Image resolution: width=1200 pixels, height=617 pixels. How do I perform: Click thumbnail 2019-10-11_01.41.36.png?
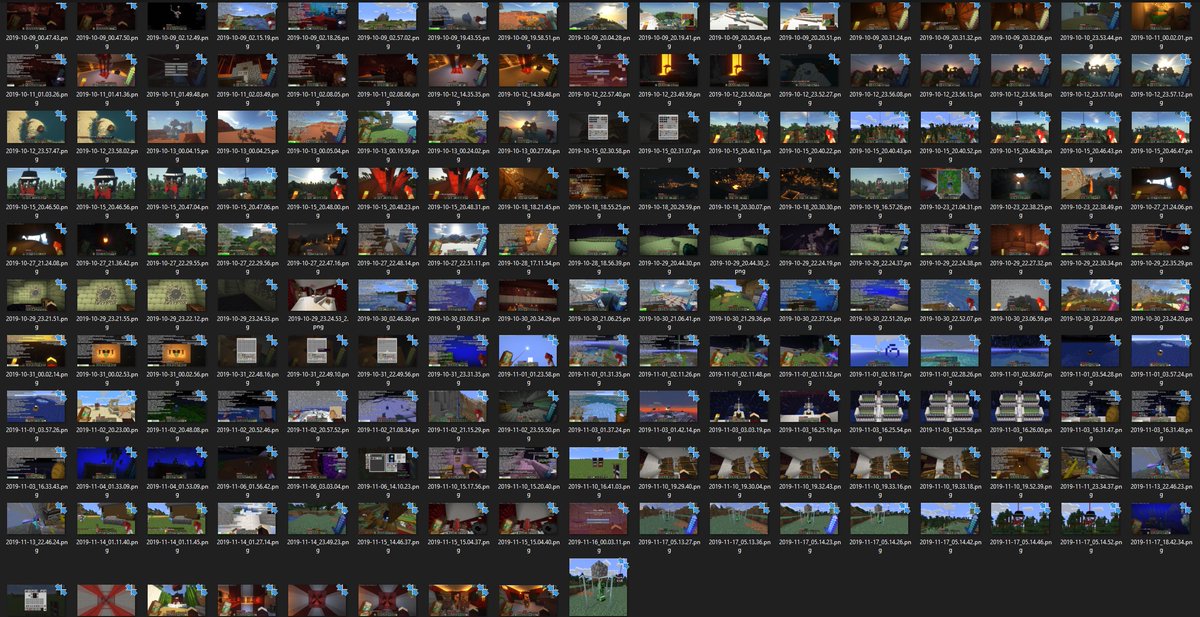point(105,71)
